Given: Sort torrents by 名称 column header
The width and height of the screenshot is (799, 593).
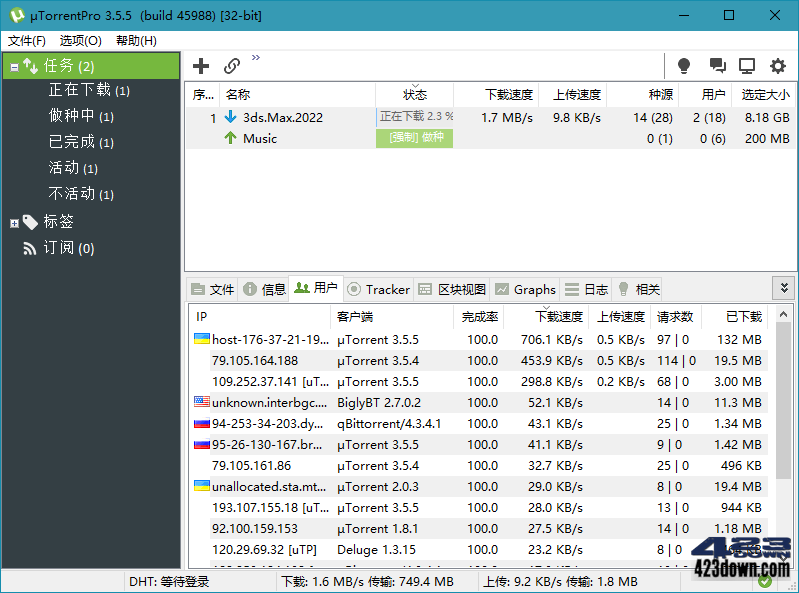Looking at the screenshot, I should point(298,95).
